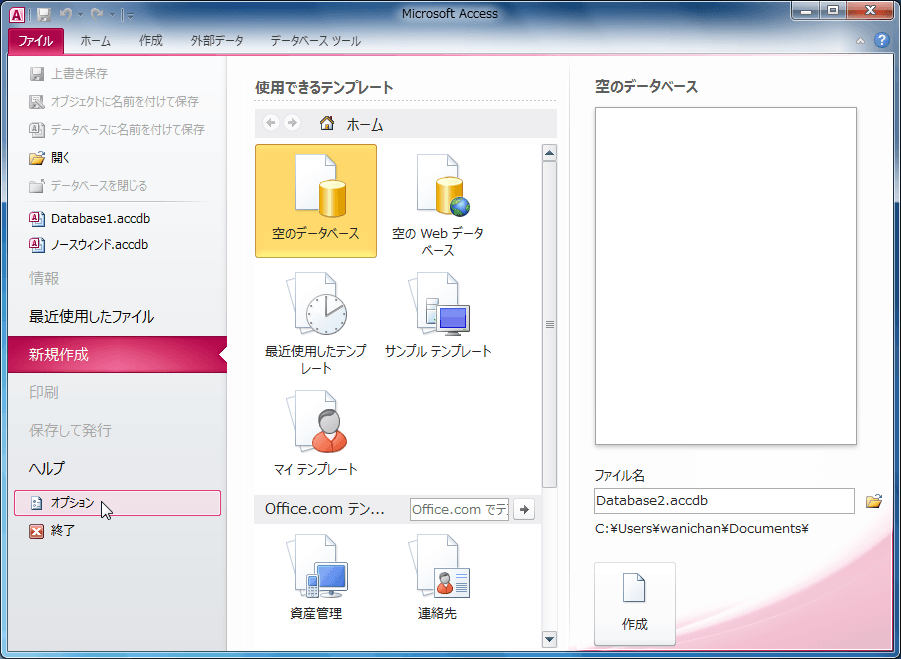Click the Access application icon in title bar

coord(17,14)
